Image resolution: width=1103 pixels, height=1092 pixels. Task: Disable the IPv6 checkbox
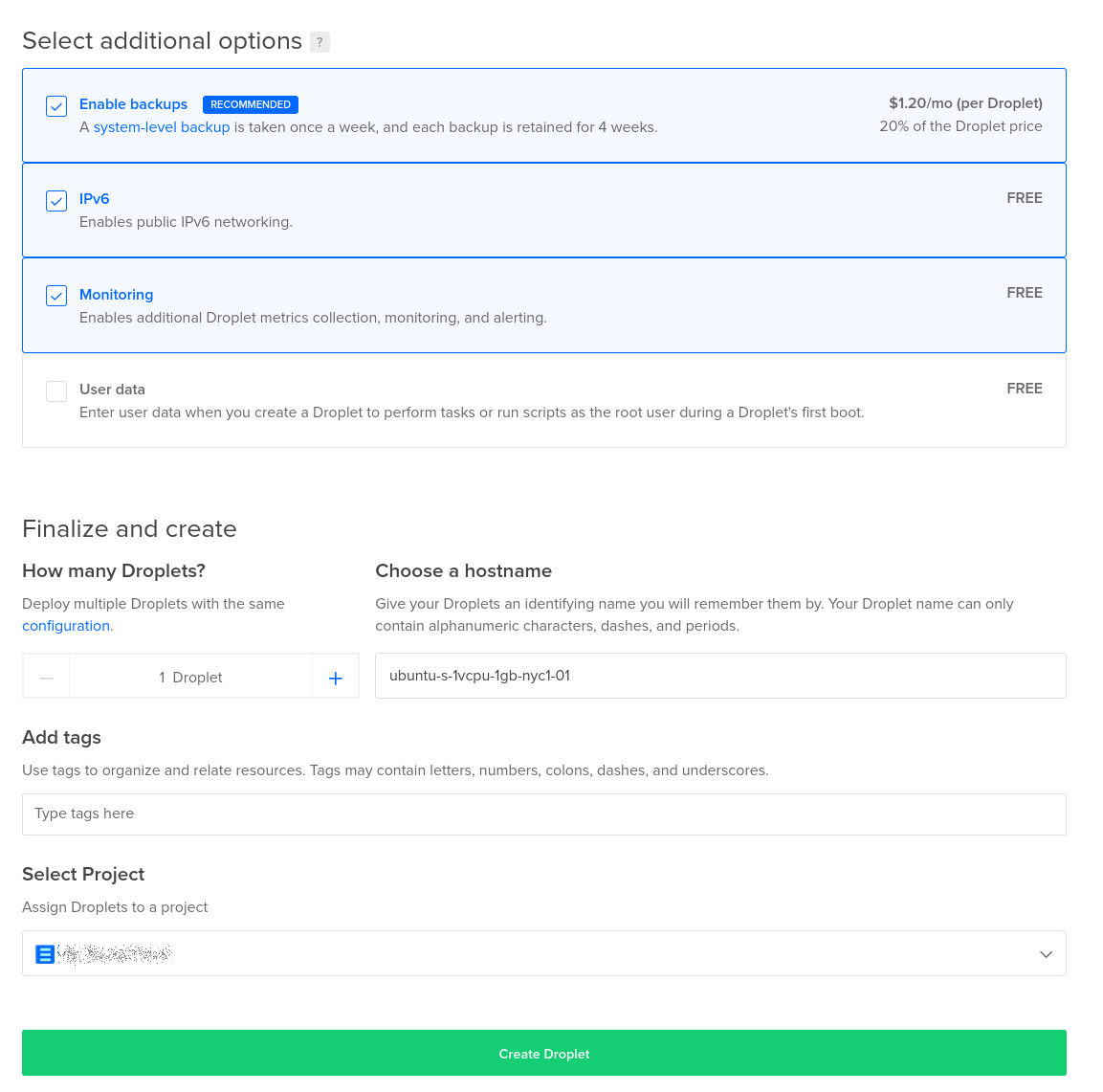56,200
